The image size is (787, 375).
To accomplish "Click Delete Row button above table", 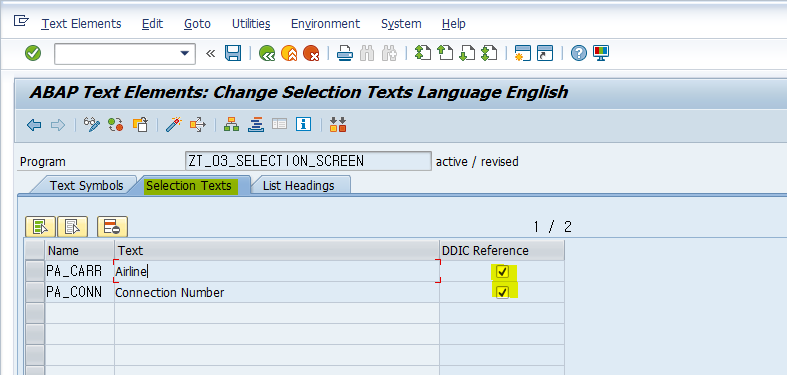I will 112,227.
